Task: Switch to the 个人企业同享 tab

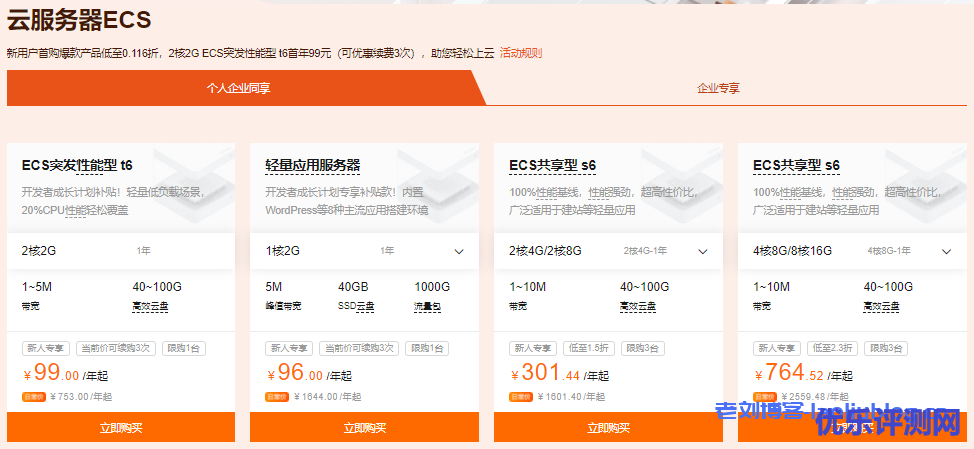Action: coord(239,88)
